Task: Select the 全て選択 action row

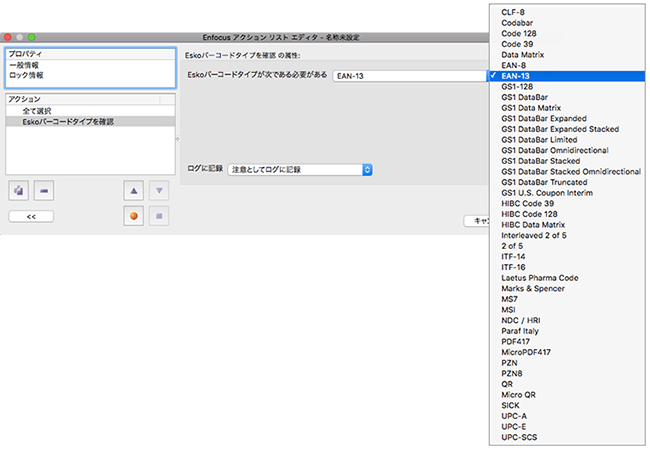Action: [90, 111]
